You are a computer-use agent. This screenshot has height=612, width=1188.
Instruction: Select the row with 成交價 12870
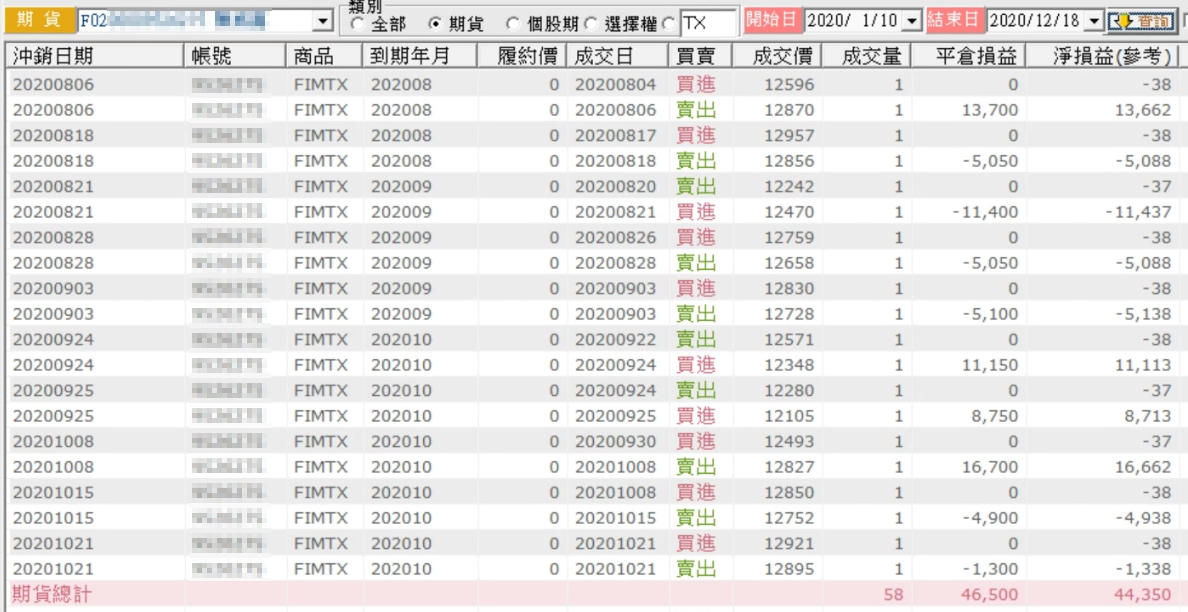tap(592, 110)
